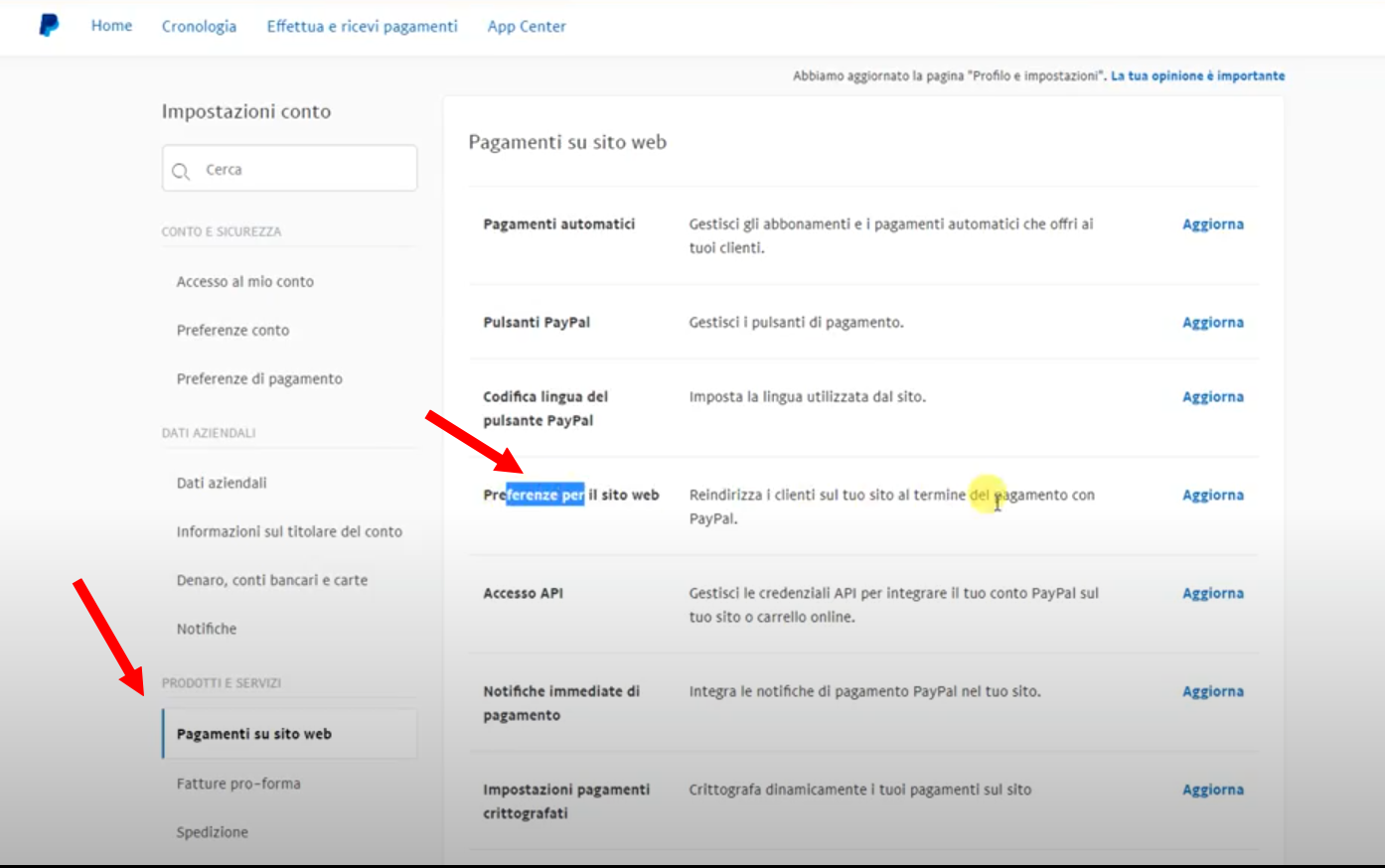Click Aggiorna for Pagamenti automatici
This screenshot has height=868, width=1385.
(x=1213, y=224)
